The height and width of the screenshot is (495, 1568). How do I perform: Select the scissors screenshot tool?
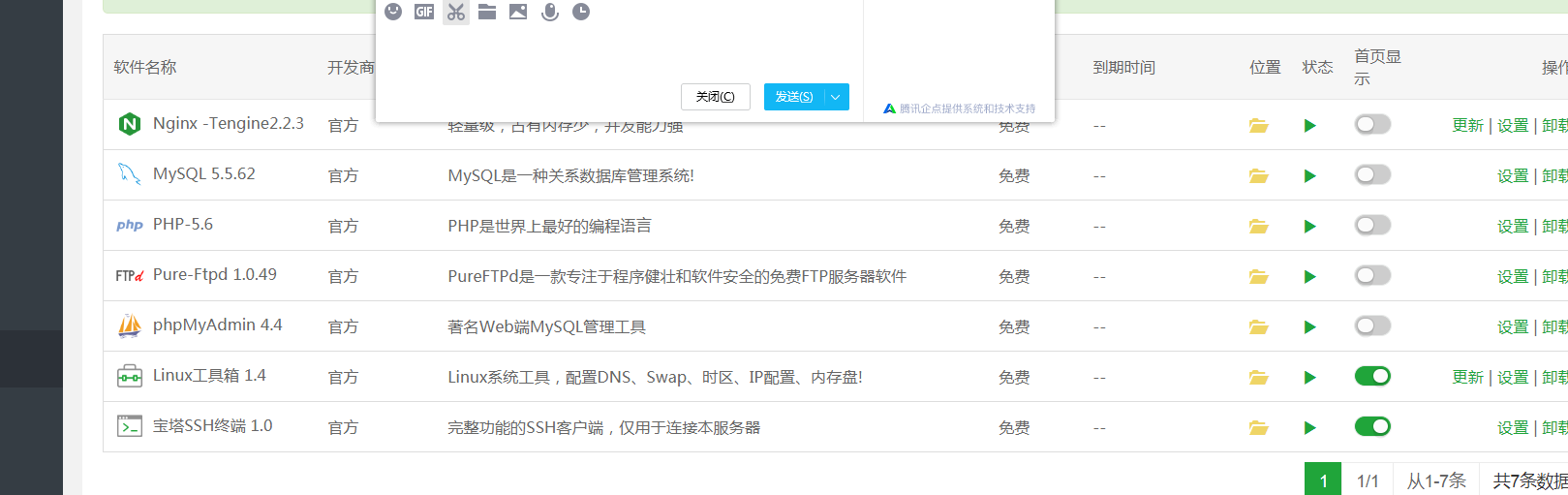pyautogui.click(x=456, y=12)
